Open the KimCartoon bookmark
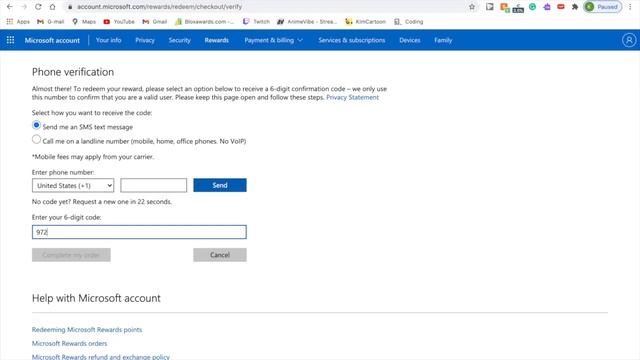 click(365, 22)
